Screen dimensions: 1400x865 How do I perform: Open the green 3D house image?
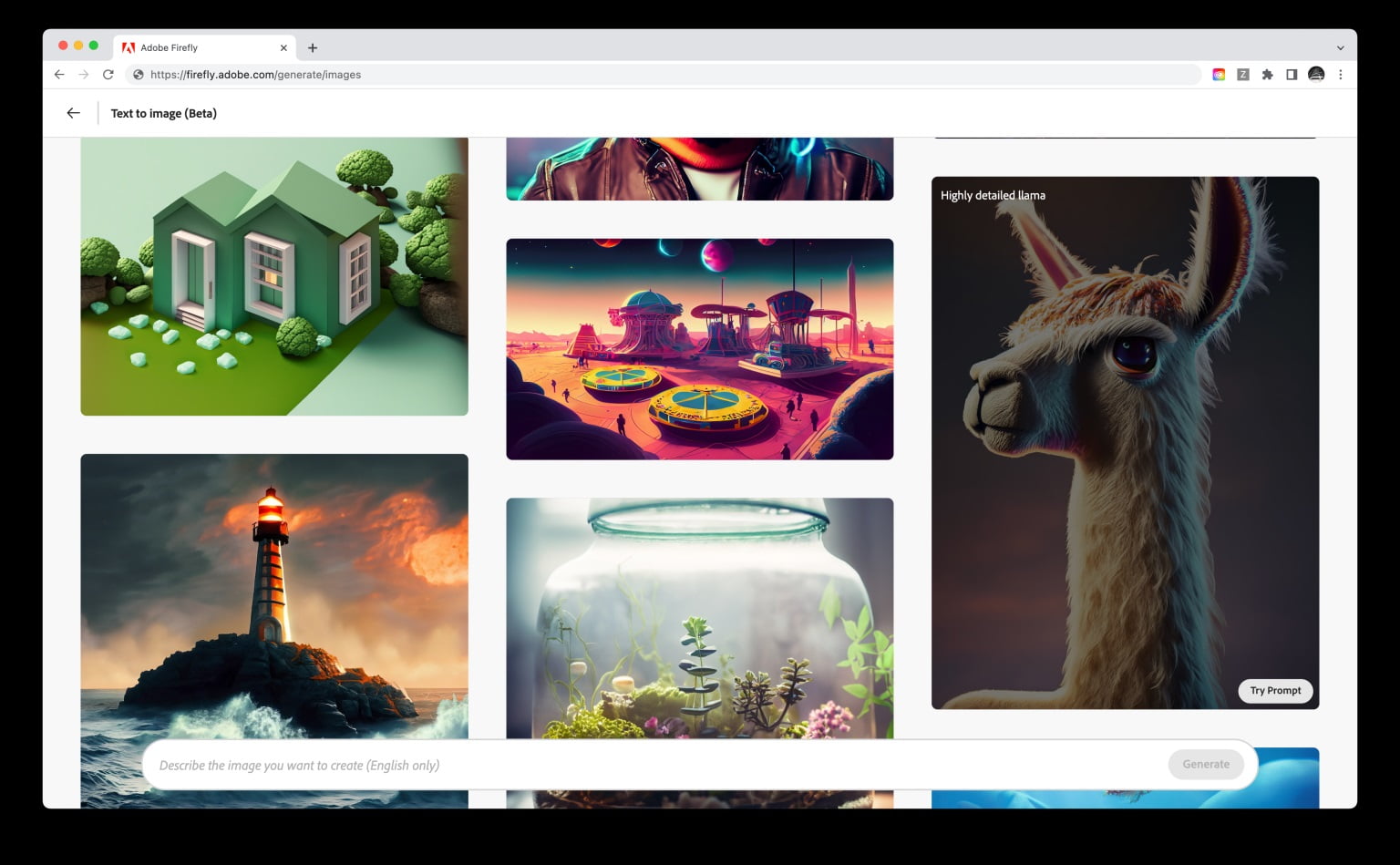[273, 273]
